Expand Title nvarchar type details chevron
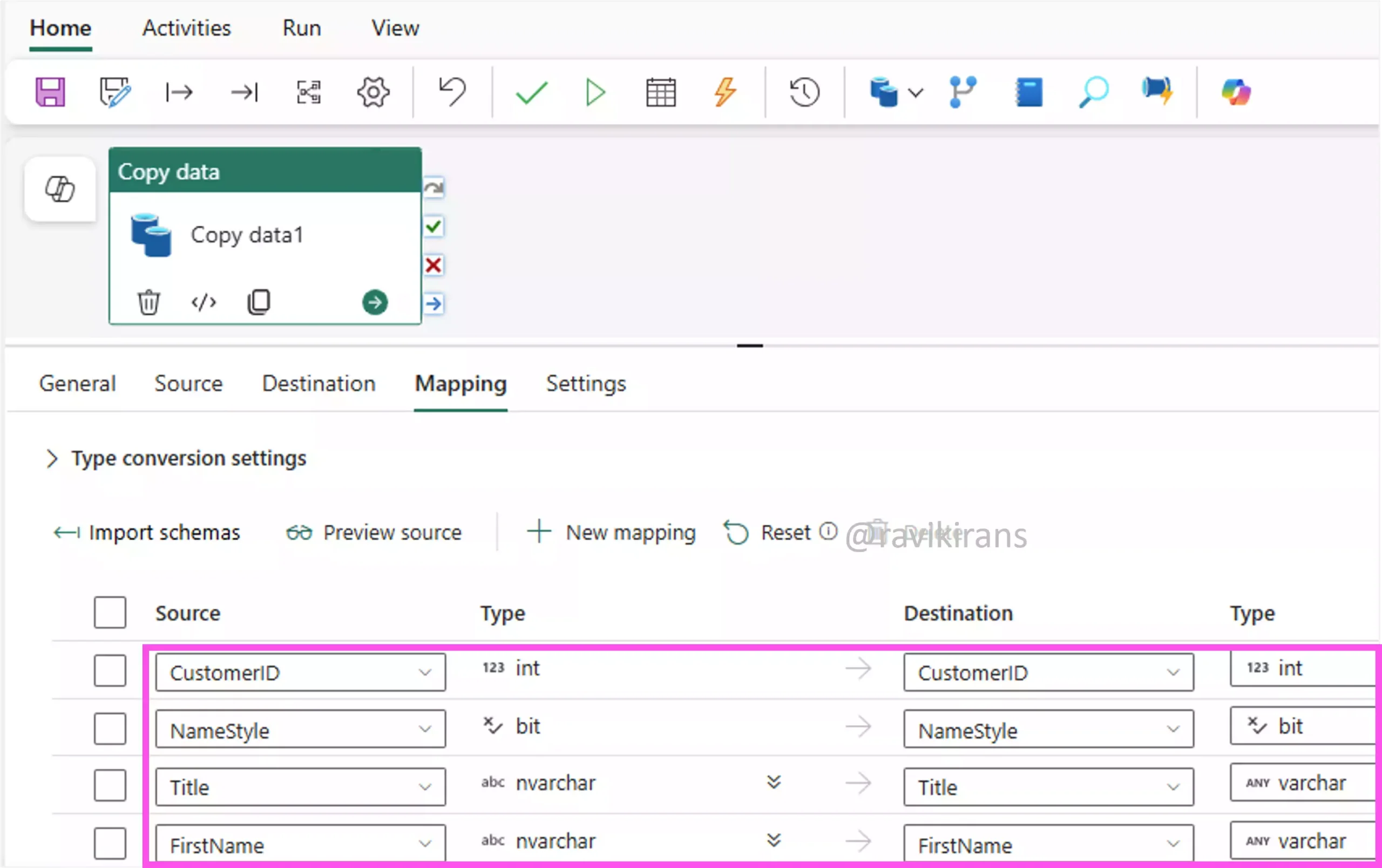This screenshot has width=1382, height=868. pyautogui.click(x=774, y=782)
